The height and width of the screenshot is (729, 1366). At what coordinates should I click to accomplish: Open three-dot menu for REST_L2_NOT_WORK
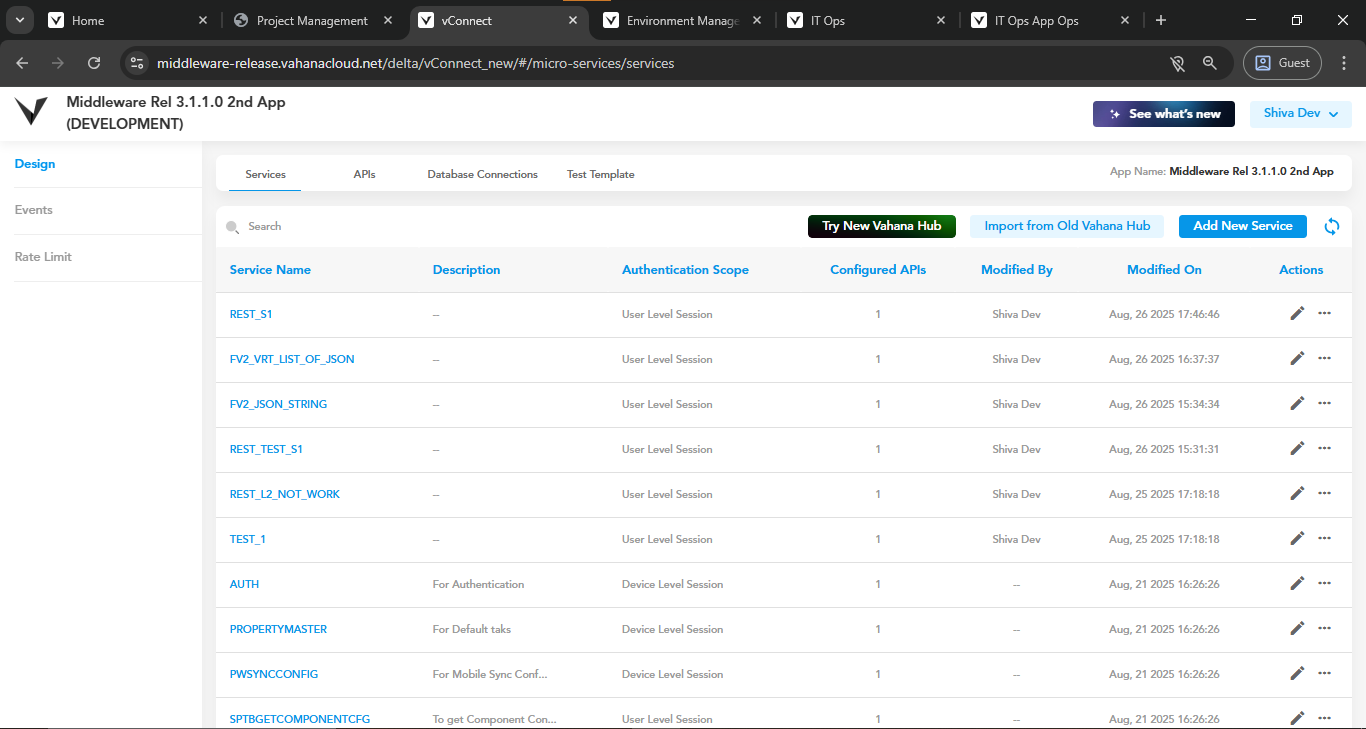1325,493
